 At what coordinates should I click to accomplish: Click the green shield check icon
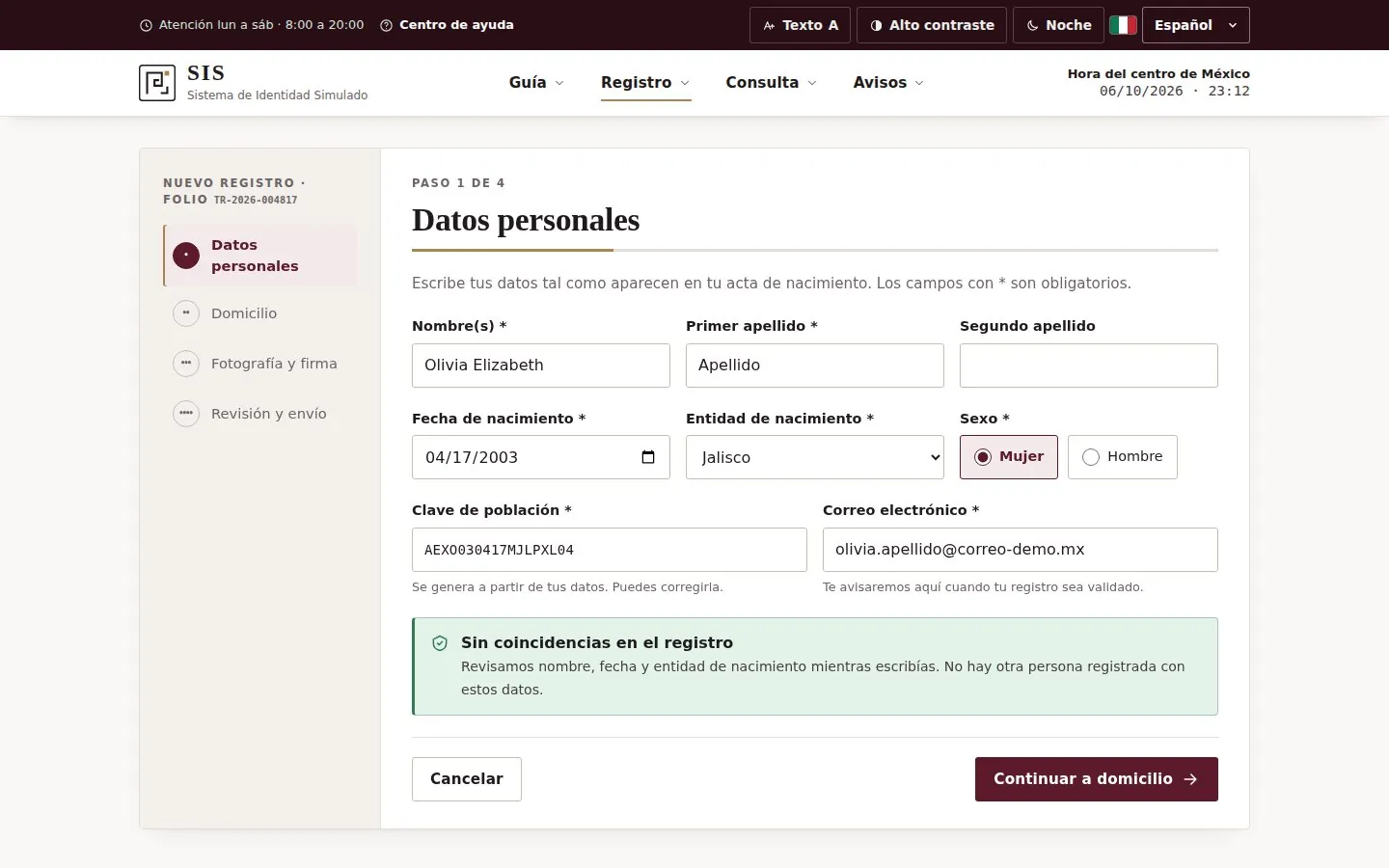pyautogui.click(x=440, y=643)
